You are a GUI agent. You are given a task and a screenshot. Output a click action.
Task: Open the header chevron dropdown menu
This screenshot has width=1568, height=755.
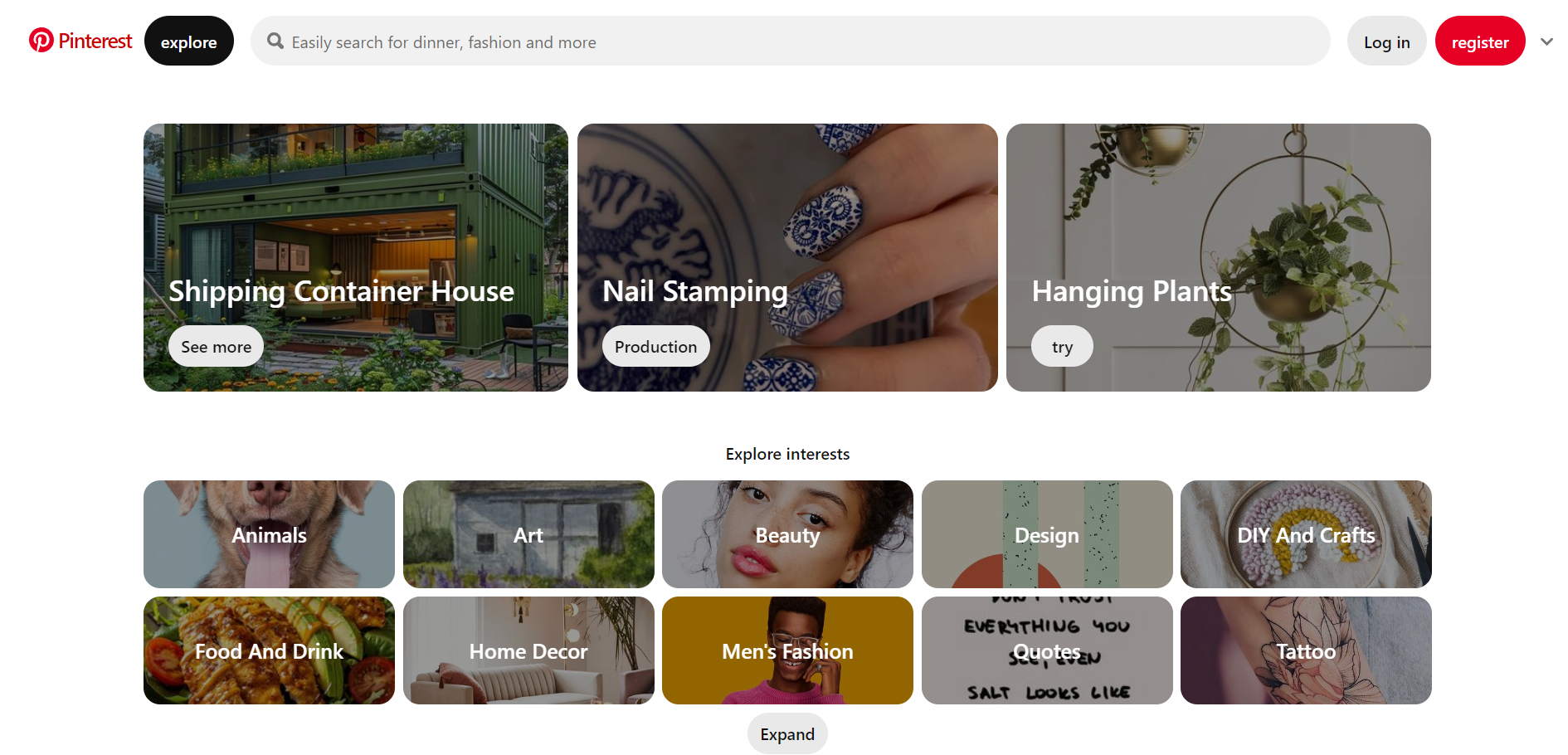1546,41
